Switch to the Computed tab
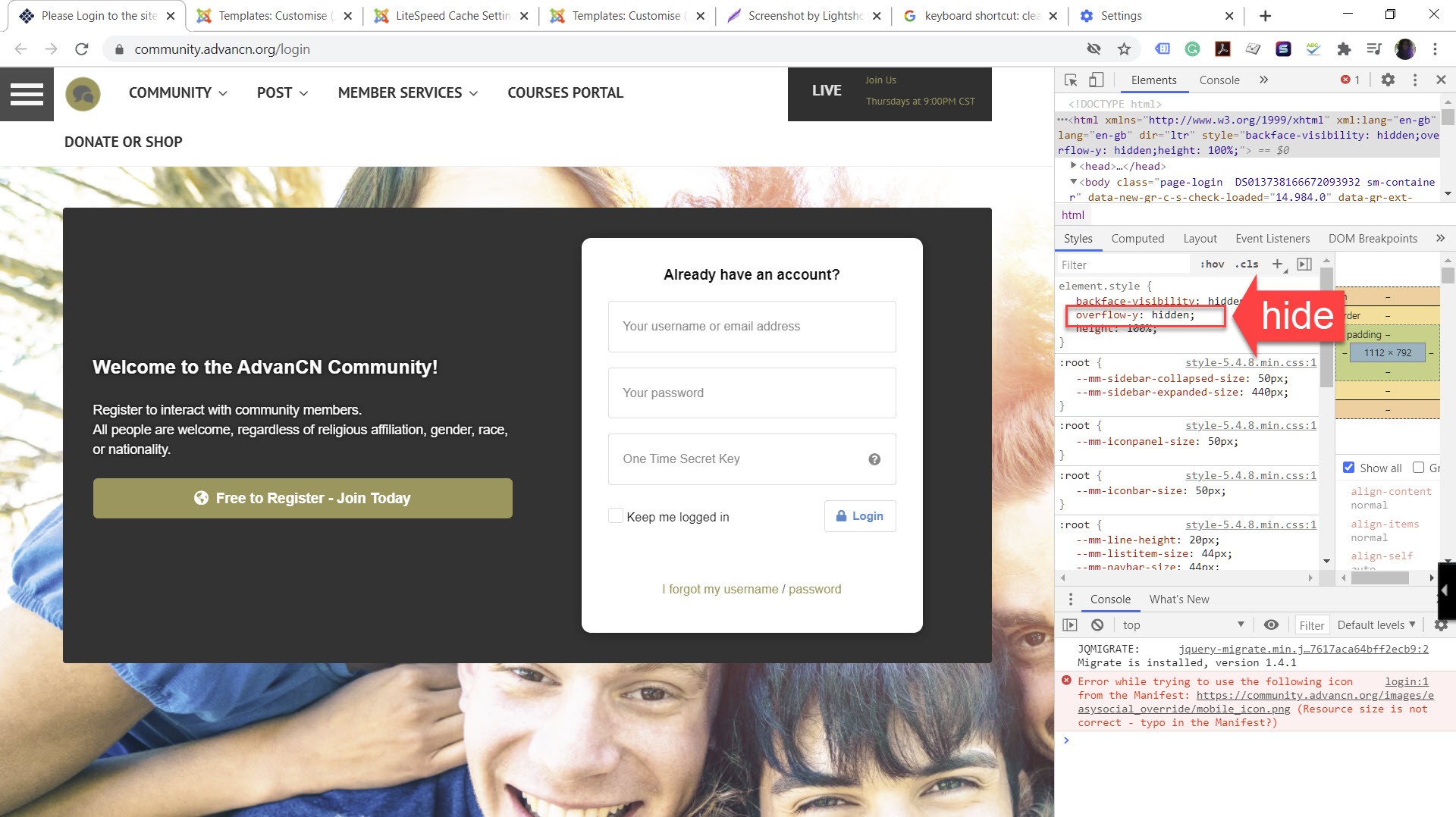 1137,238
